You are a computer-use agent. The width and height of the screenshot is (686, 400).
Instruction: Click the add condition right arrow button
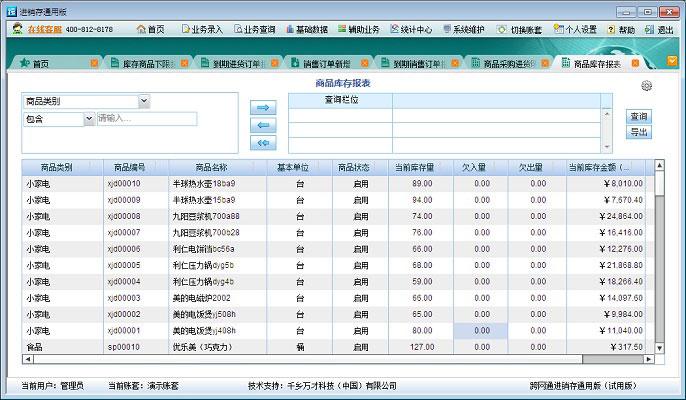(263, 107)
